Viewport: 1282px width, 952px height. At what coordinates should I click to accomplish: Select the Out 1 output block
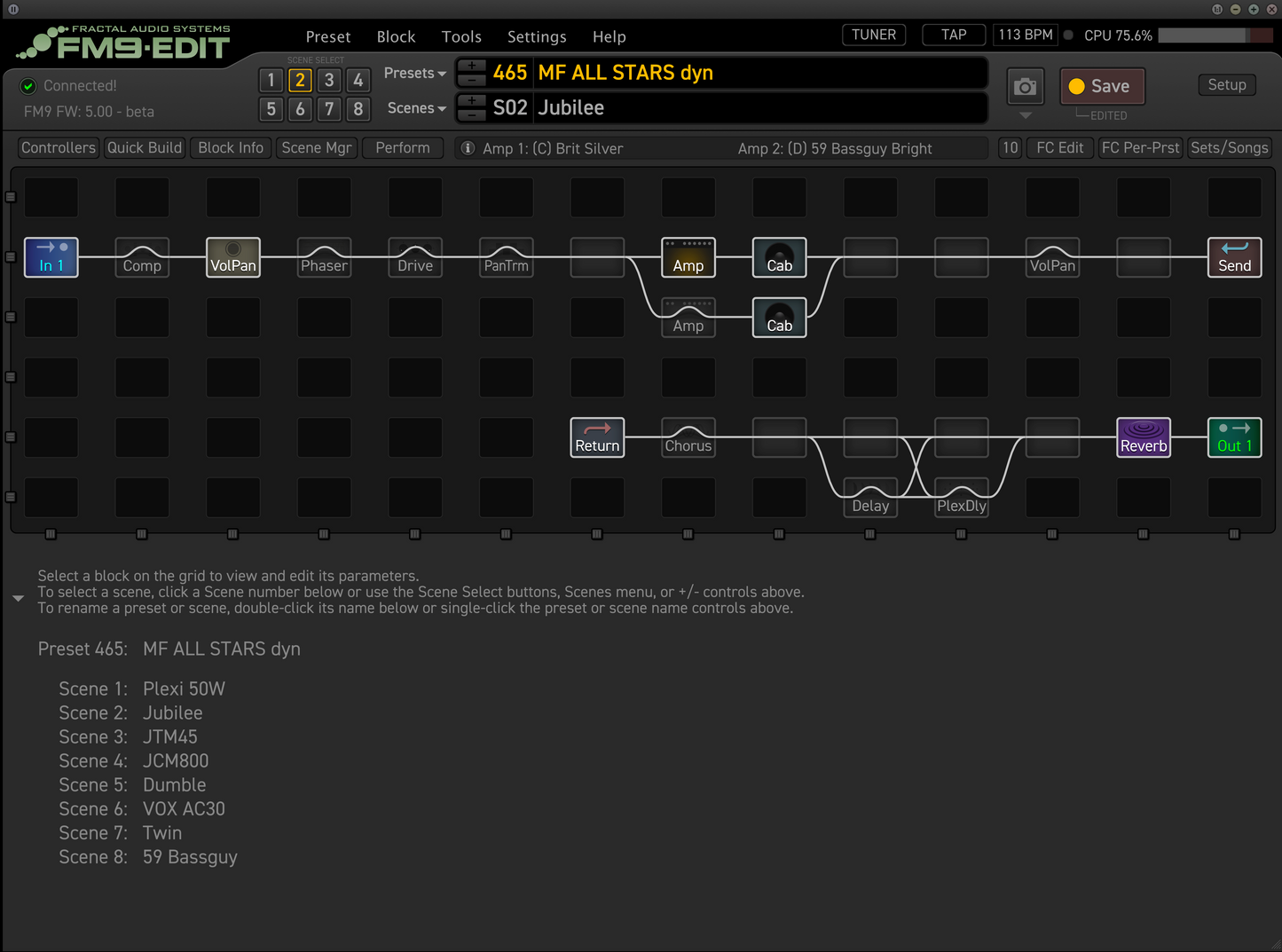click(1234, 437)
